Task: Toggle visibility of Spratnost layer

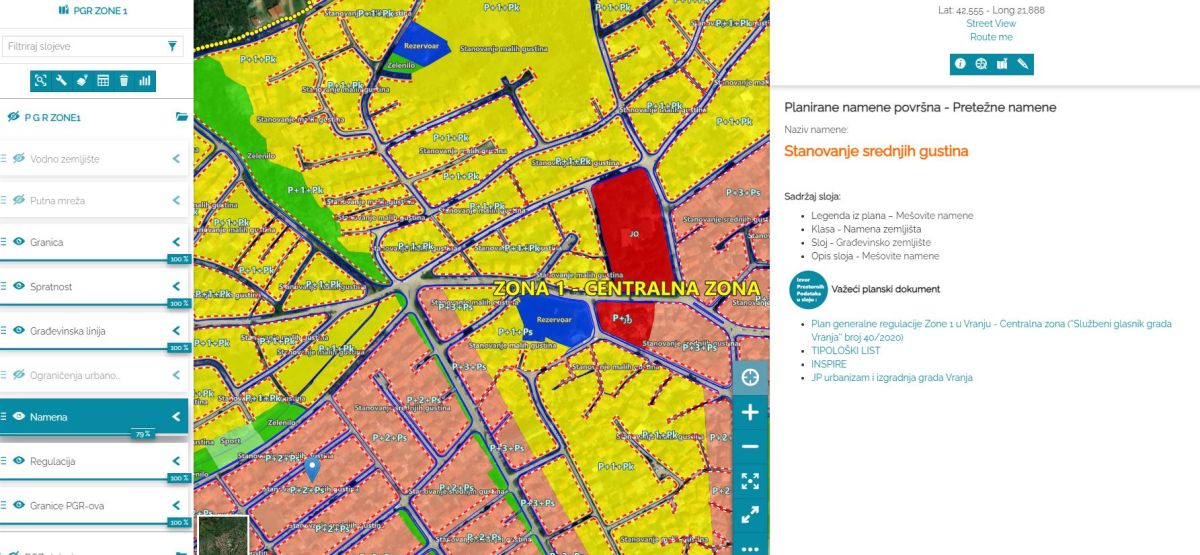Action: (19, 286)
